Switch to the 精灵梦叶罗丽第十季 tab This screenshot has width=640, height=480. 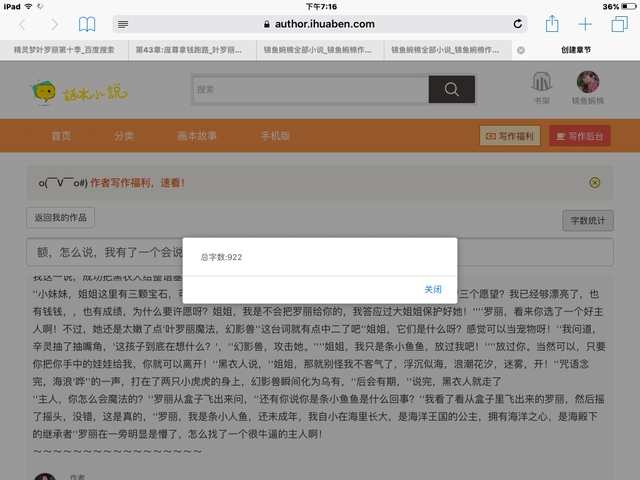65,49
